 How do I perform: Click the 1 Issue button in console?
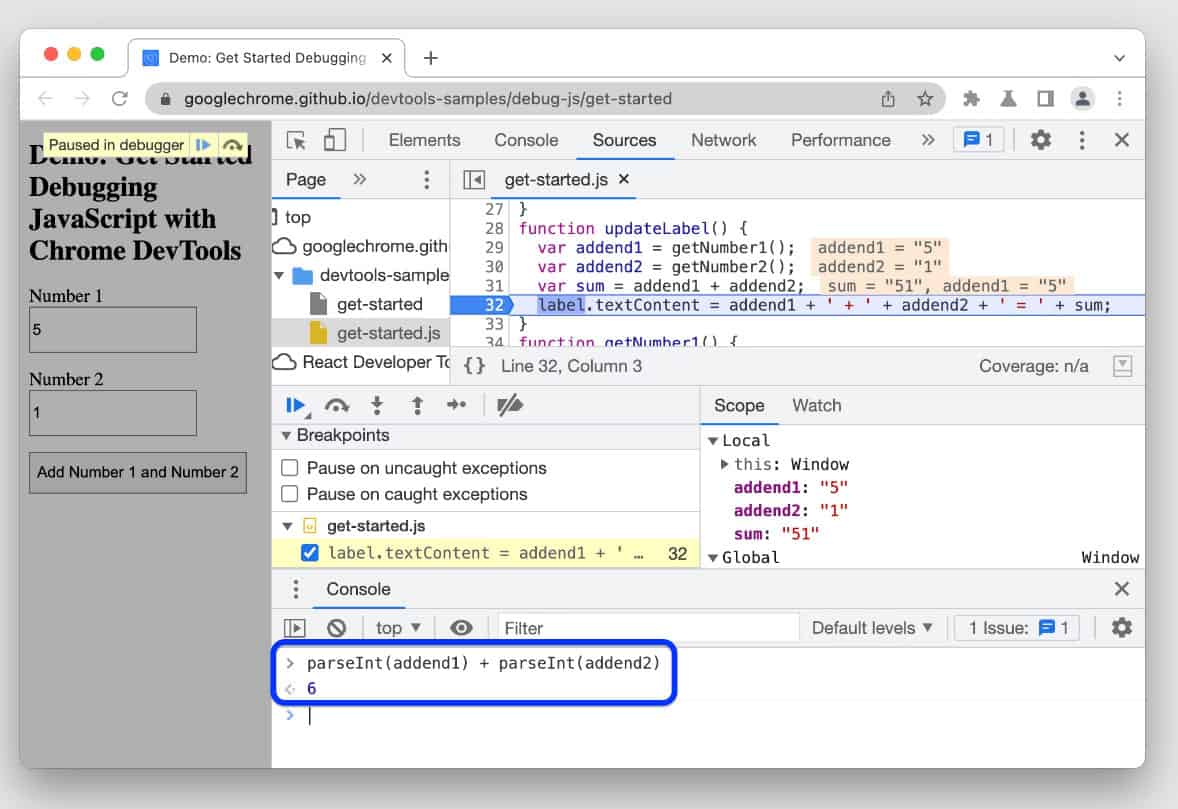(x=1017, y=628)
